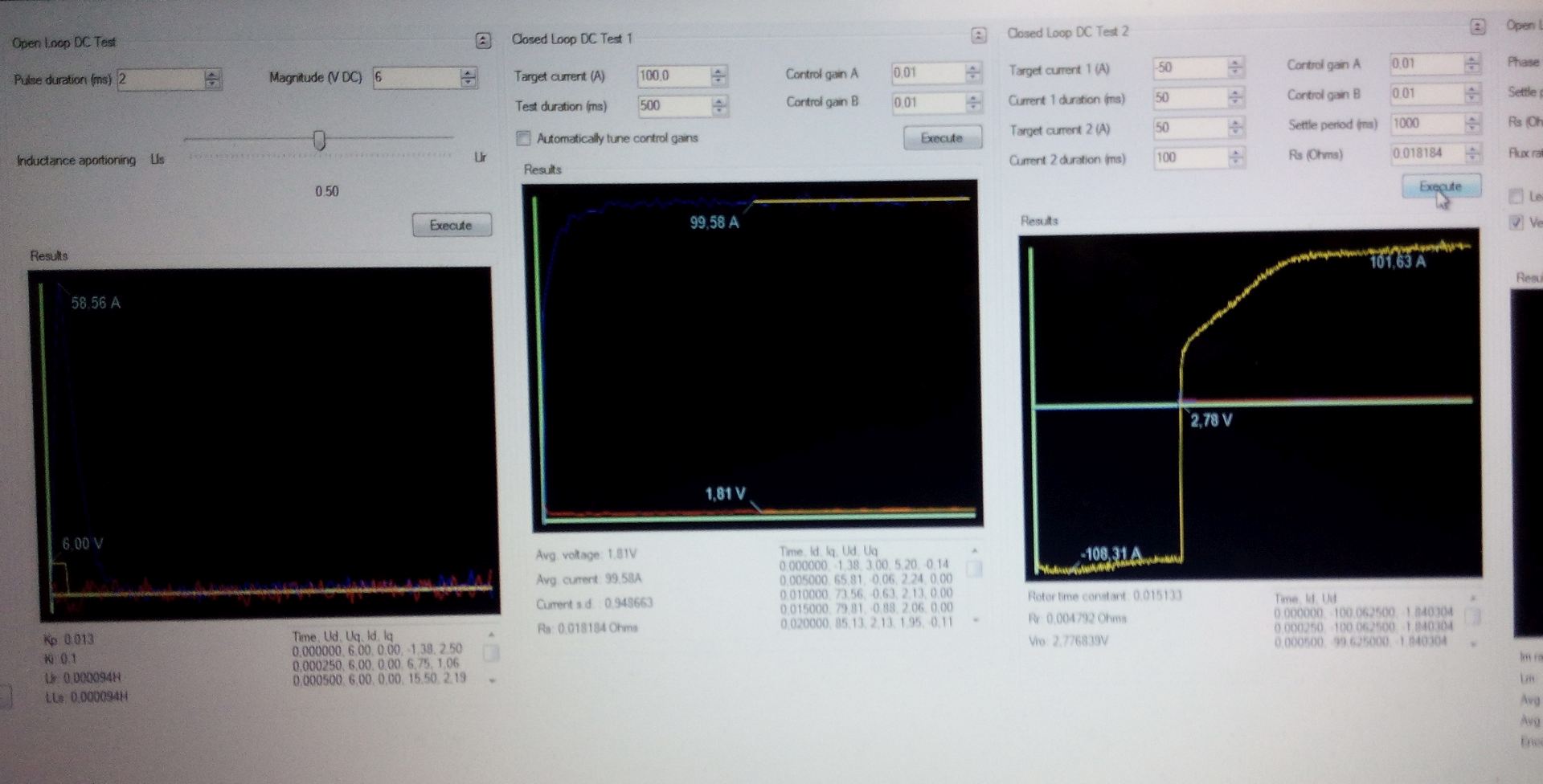Click the Pulse duration input field
Screen dimensions: 1543x784
click(x=160, y=79)
